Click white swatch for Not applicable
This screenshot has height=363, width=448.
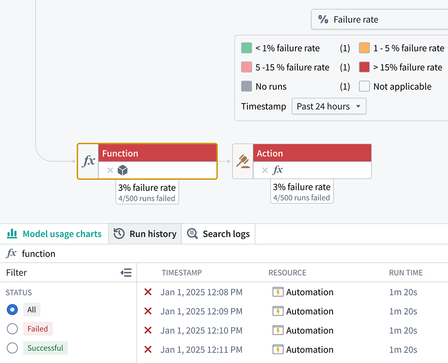364,86
